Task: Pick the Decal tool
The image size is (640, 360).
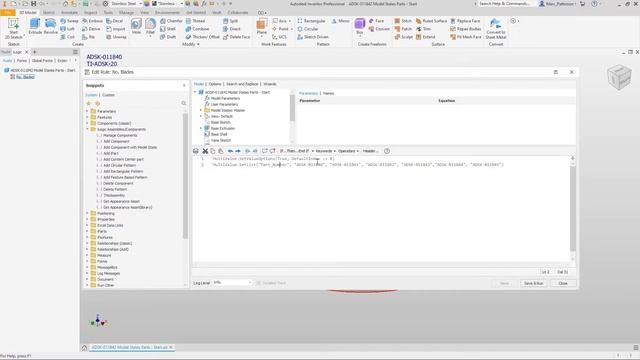Action: (x=114, y=21)
